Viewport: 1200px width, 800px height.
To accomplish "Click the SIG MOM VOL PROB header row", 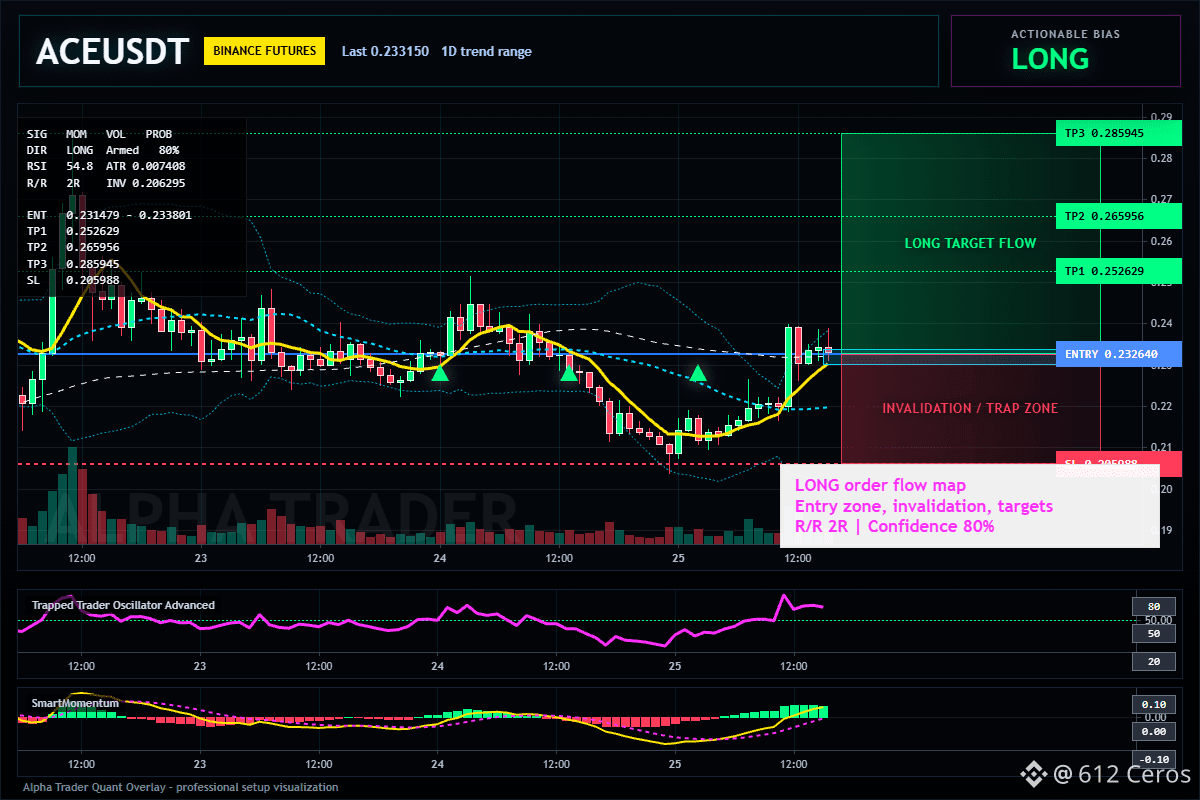I will tap(99, 133).
